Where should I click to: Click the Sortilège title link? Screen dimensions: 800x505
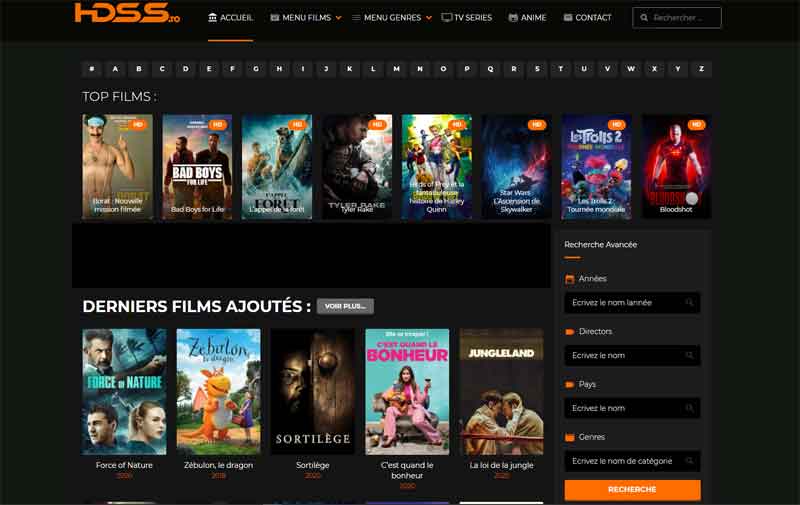[x=313, y=465]
